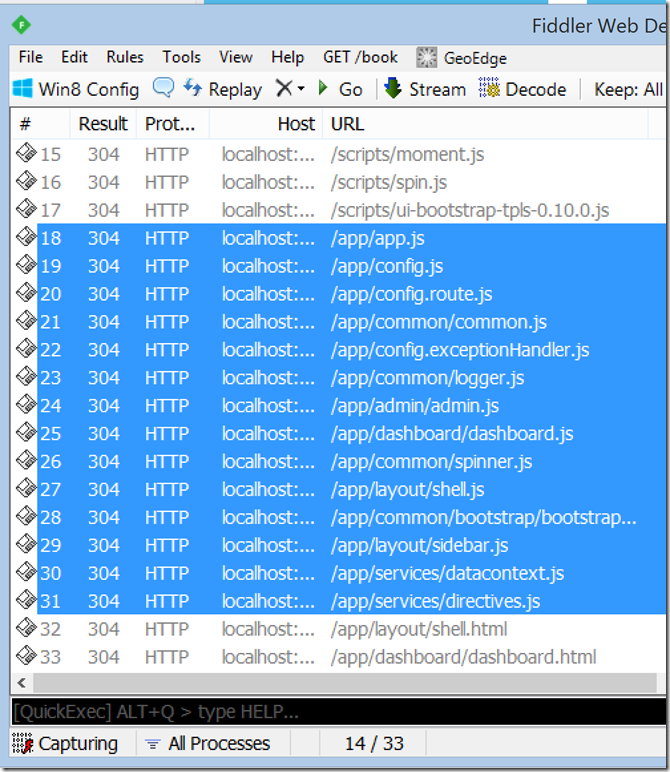Select the /app/common/logger.js session
The image size is (670, 772).
(339, 378)
